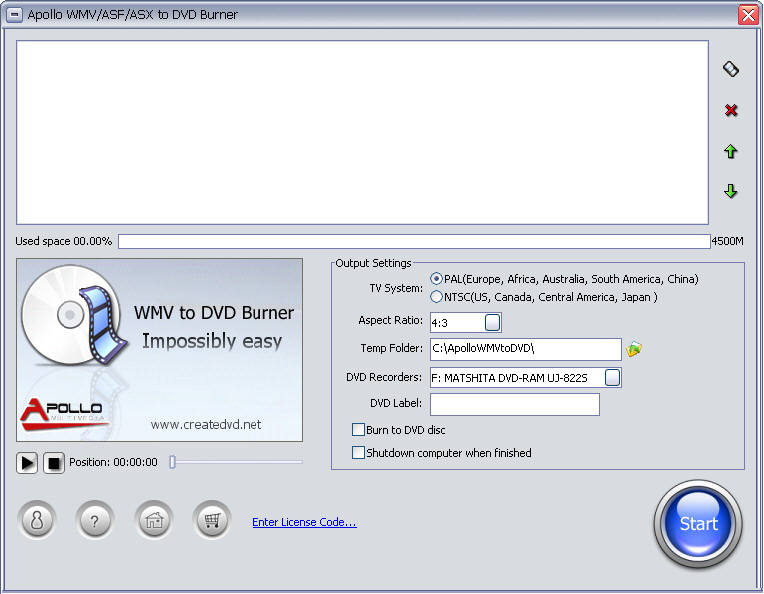Move file down with green down arrow

[730, 191]
